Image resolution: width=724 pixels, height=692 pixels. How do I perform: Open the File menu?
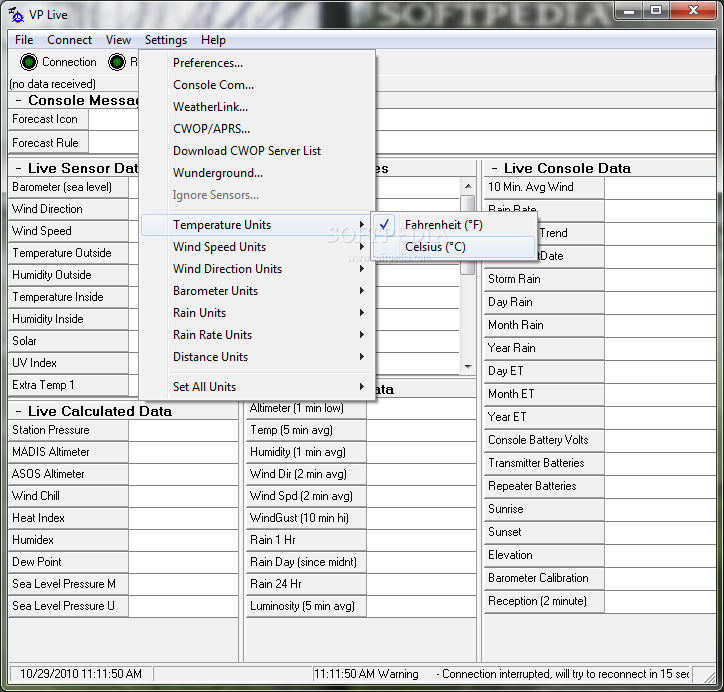[24, 40]
